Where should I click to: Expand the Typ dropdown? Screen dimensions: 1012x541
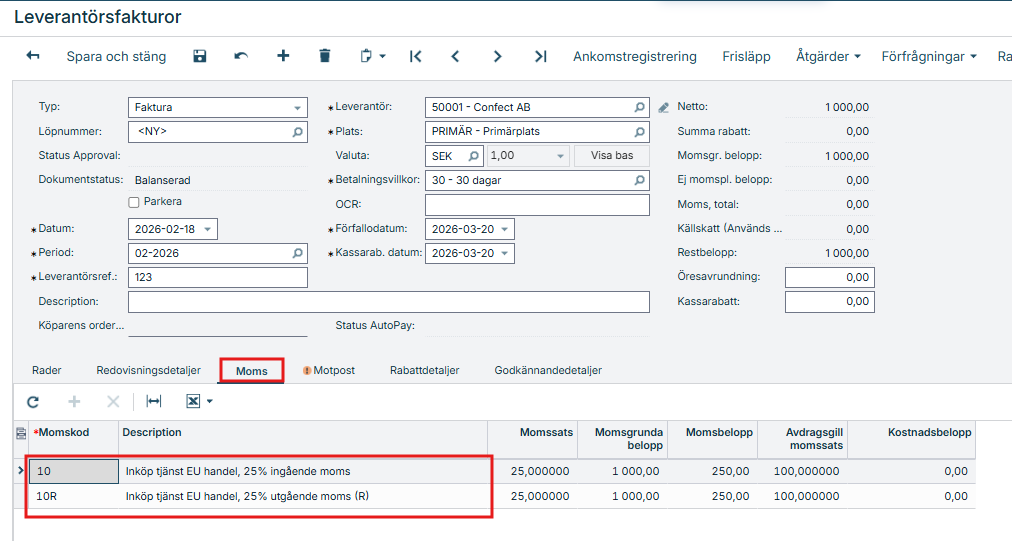(298, 108)
